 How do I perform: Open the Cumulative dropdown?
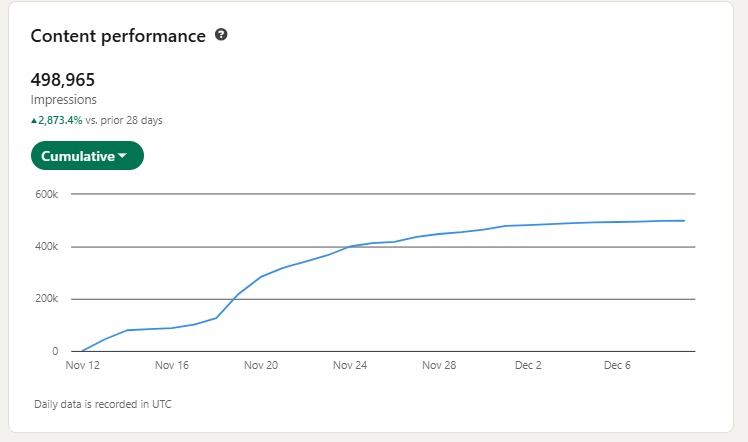[87, 156]
